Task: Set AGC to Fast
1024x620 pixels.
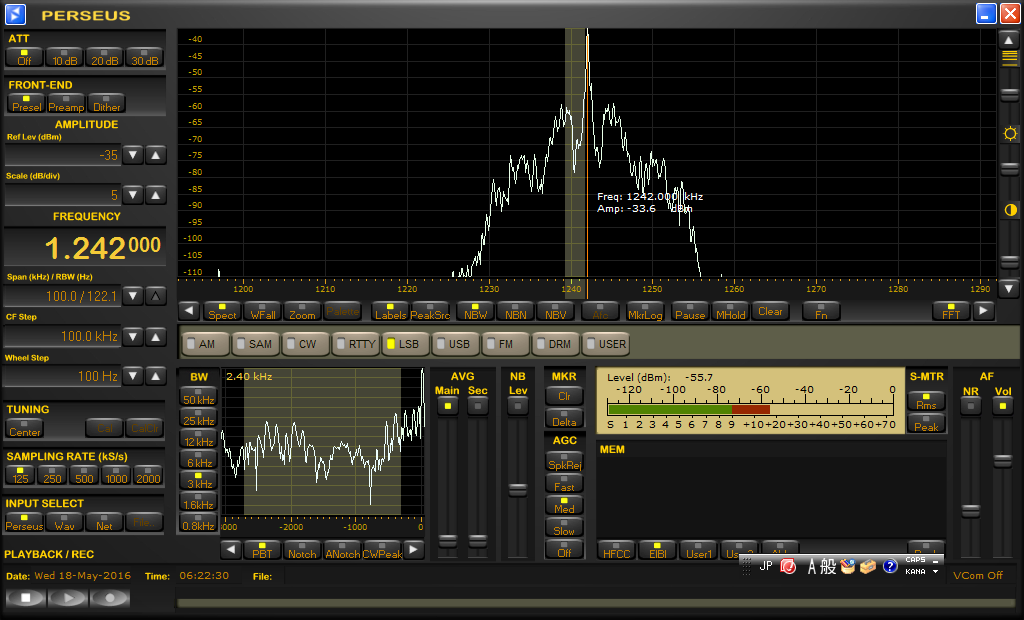Action: click(564, 483)
